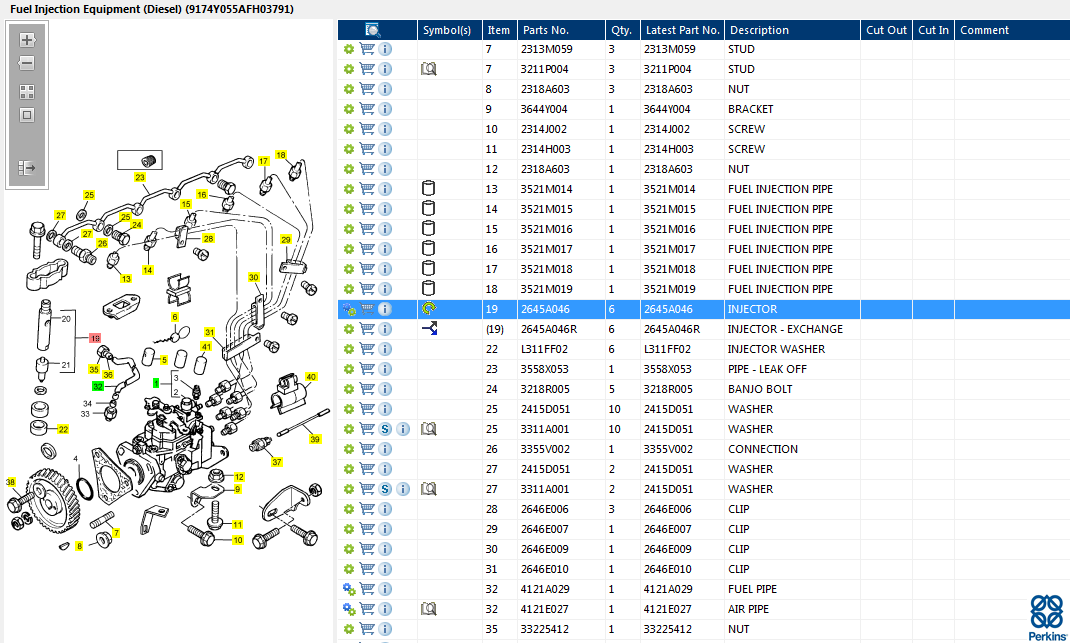Image resolution: width=1070 pixels, height=643 pixels.
Task: Select part number 2646E010
Action: 545,569
